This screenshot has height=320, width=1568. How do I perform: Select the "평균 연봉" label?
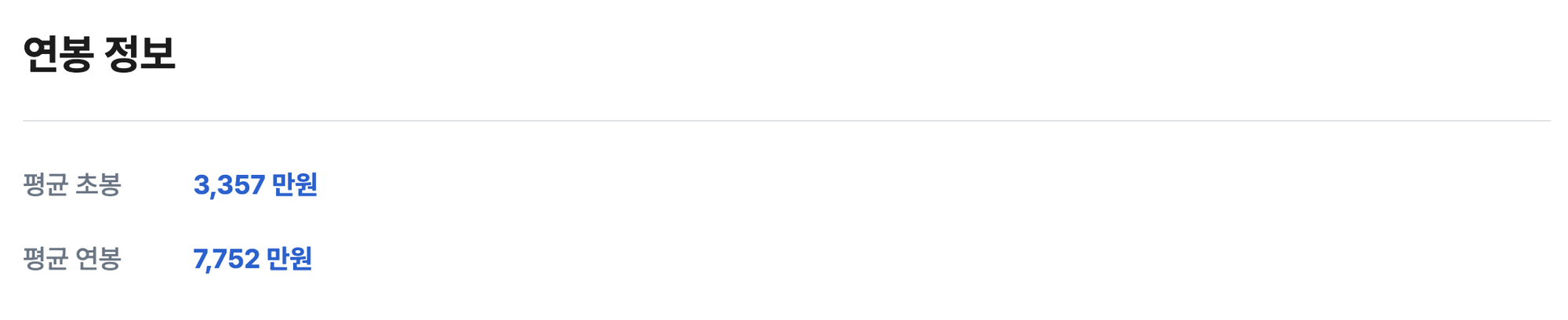click(72, 259)
